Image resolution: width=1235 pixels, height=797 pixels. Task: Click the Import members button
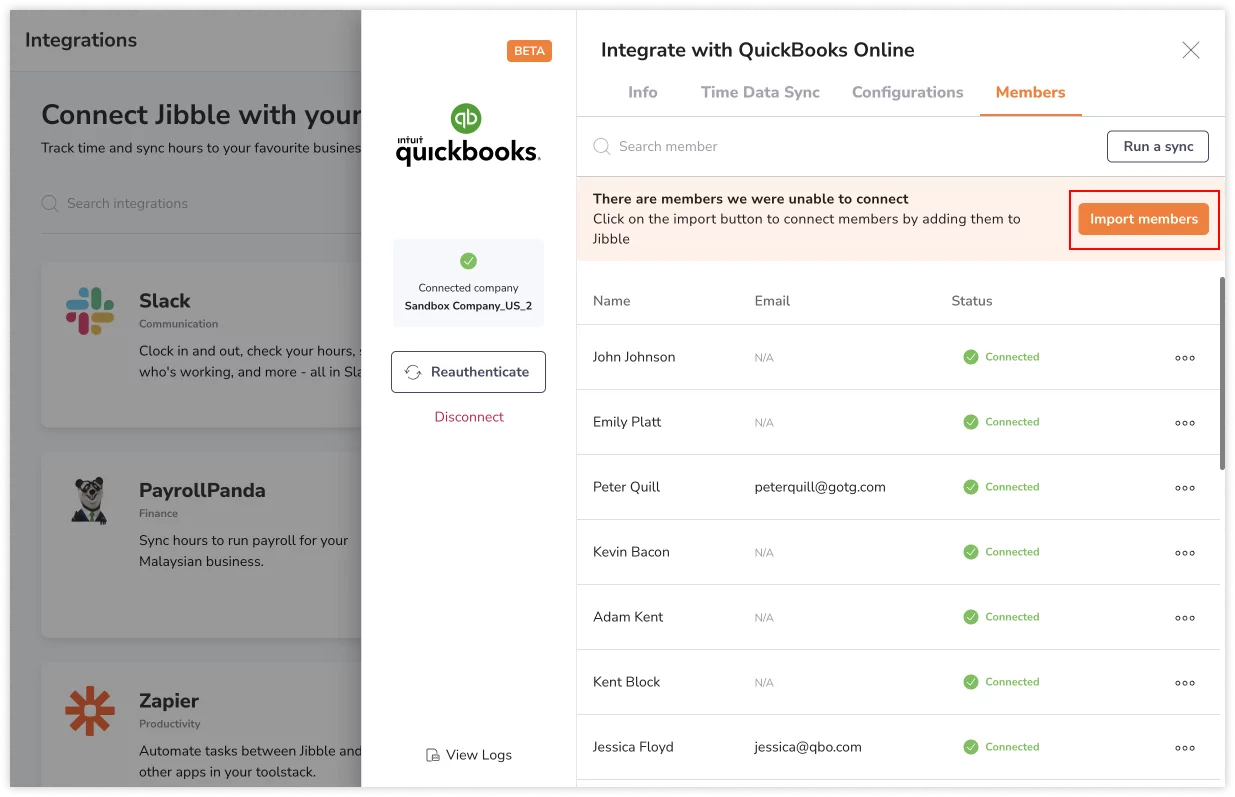1144,219
